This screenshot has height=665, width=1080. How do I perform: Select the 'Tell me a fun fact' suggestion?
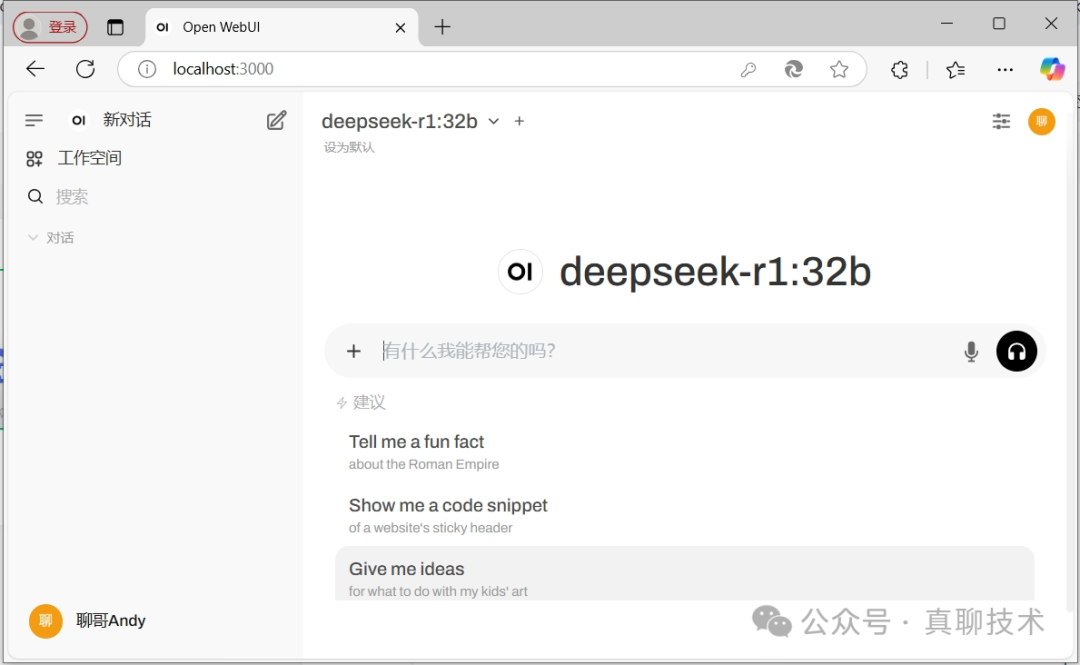416,441
